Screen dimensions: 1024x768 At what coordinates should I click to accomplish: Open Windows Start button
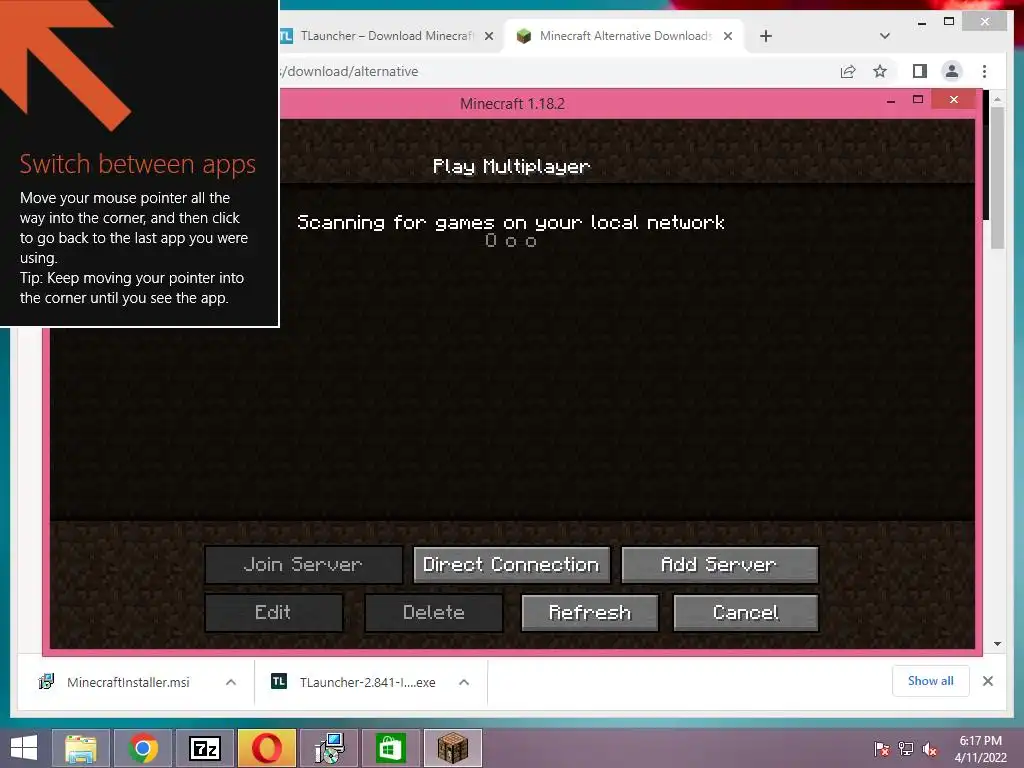[x=24, y=748]
